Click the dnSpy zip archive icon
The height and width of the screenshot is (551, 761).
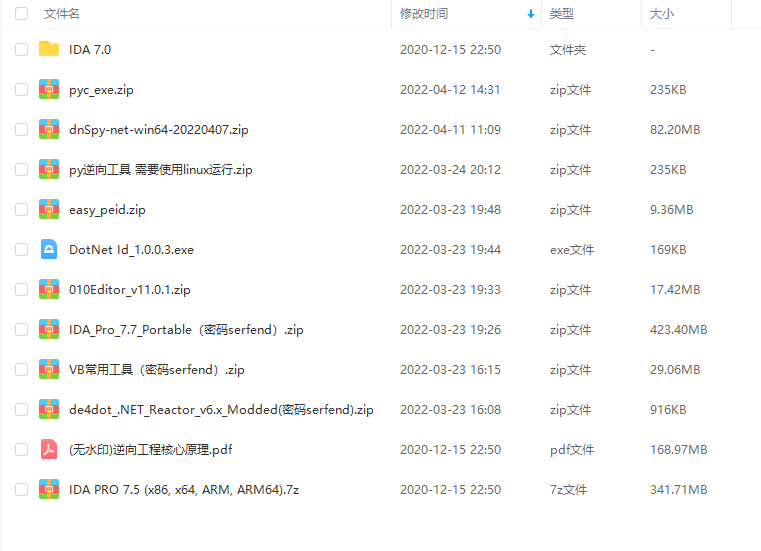(49, 129)
